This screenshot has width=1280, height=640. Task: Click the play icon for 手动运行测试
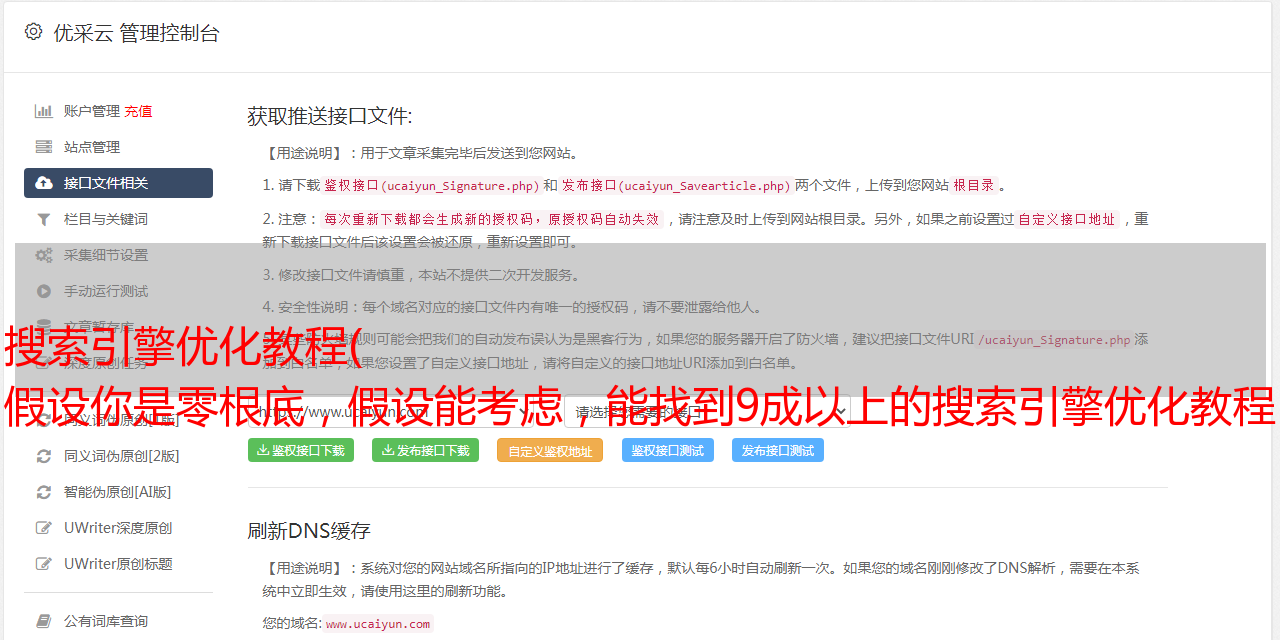point(44,291)
